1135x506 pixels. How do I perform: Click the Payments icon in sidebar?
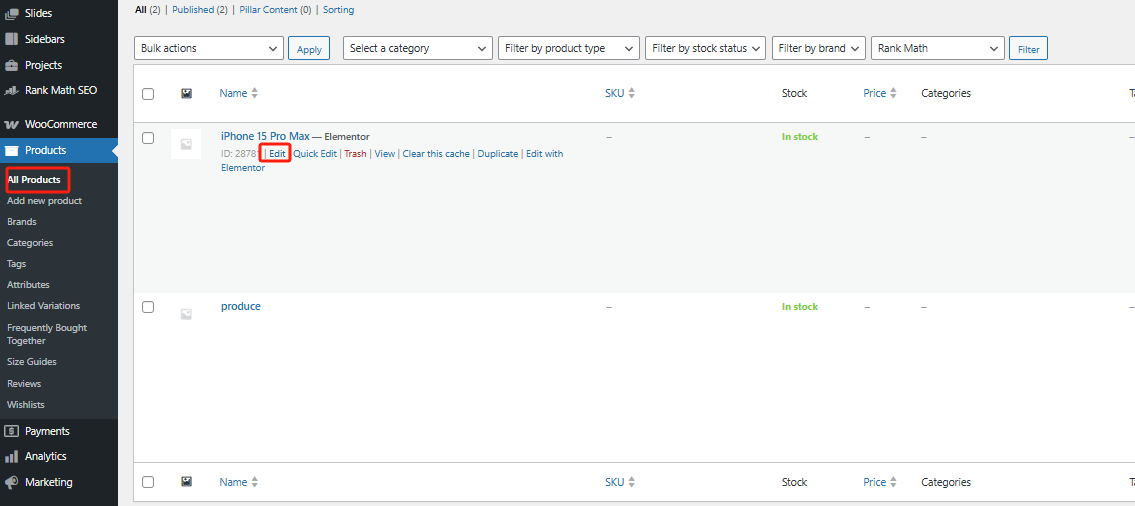[12, 431]
